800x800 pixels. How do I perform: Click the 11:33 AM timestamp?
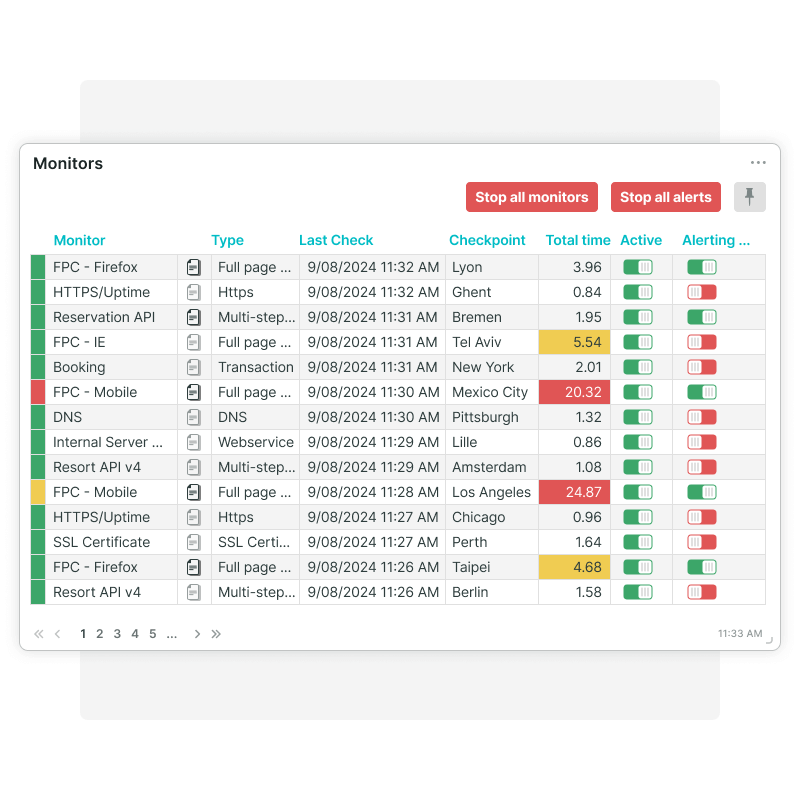[x=740, y=634]
